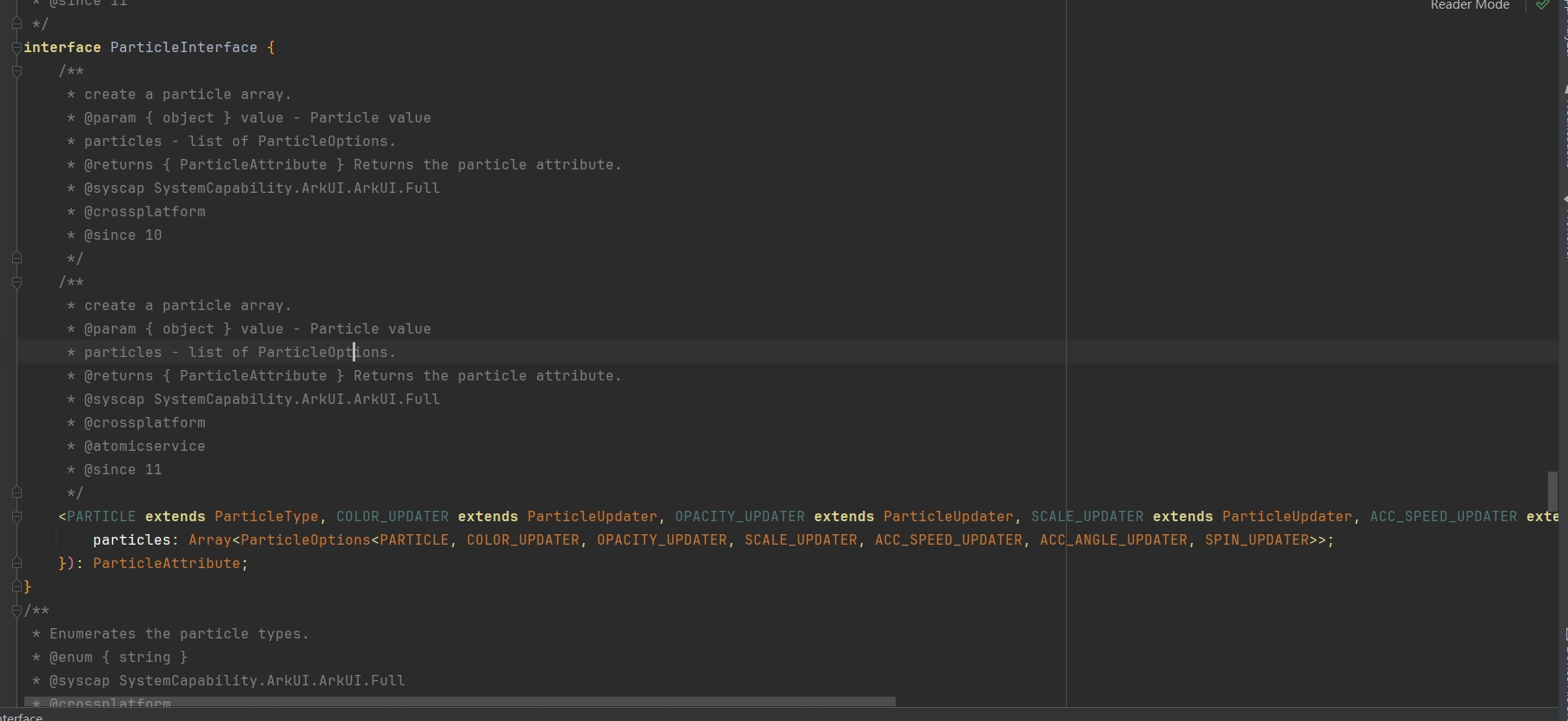The image size is (1568, 721).
Task: Fold the doc comment containing @atomicservice from its opening /**
Action: click(17, 281)
